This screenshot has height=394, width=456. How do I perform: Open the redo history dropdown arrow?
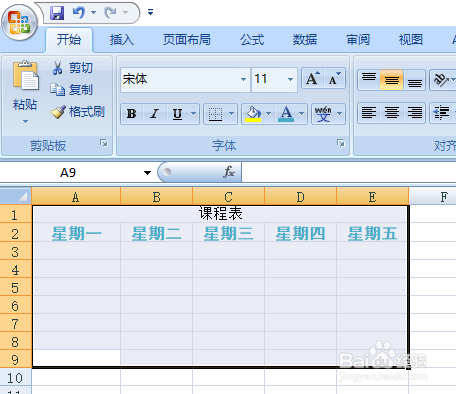pyautogui.click(x=125, y=13)
